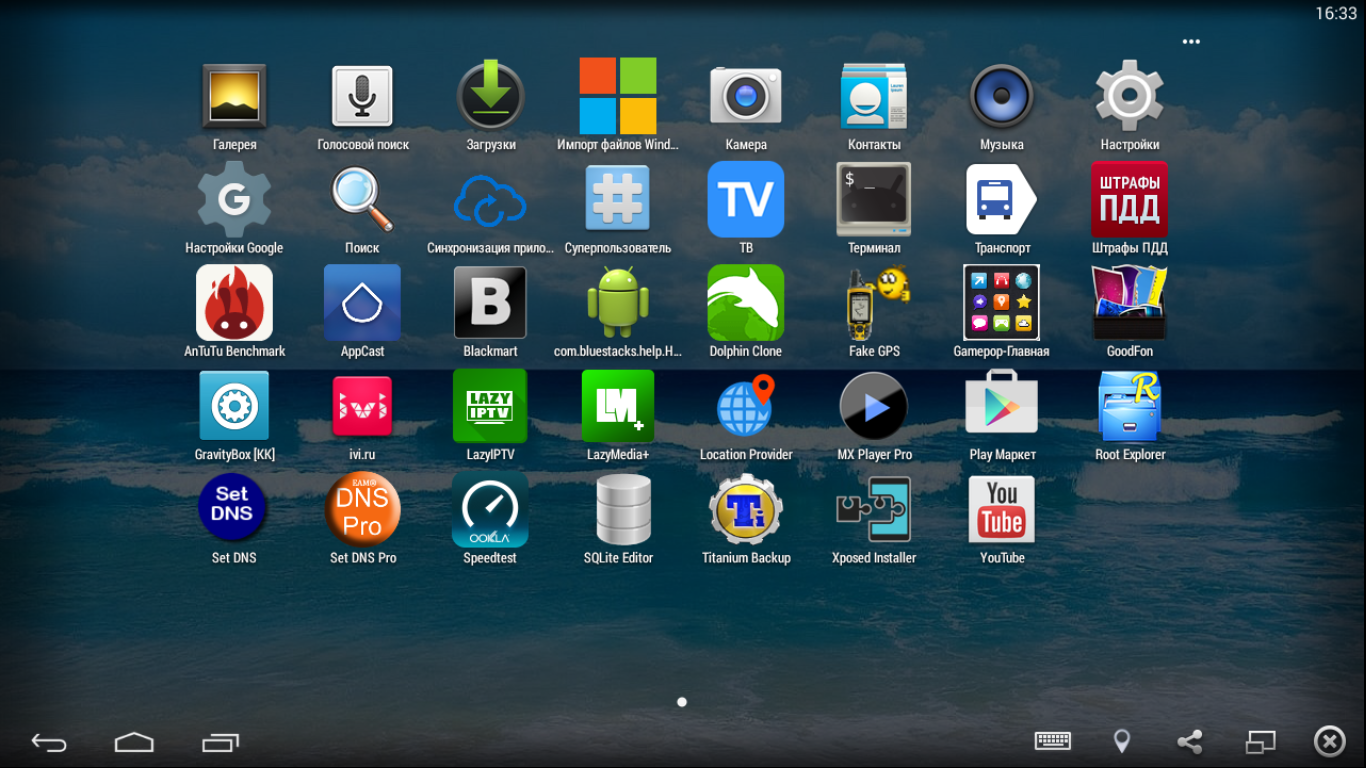Launch AnTuTu Benchmark
This screenshot has height=768, width=1366.
coord(234,302)
